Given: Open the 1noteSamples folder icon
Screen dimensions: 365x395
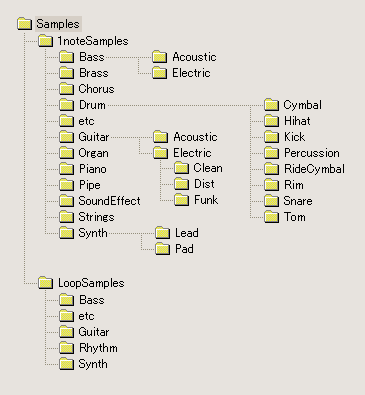Looking at the screenshot, I should 45,41.
